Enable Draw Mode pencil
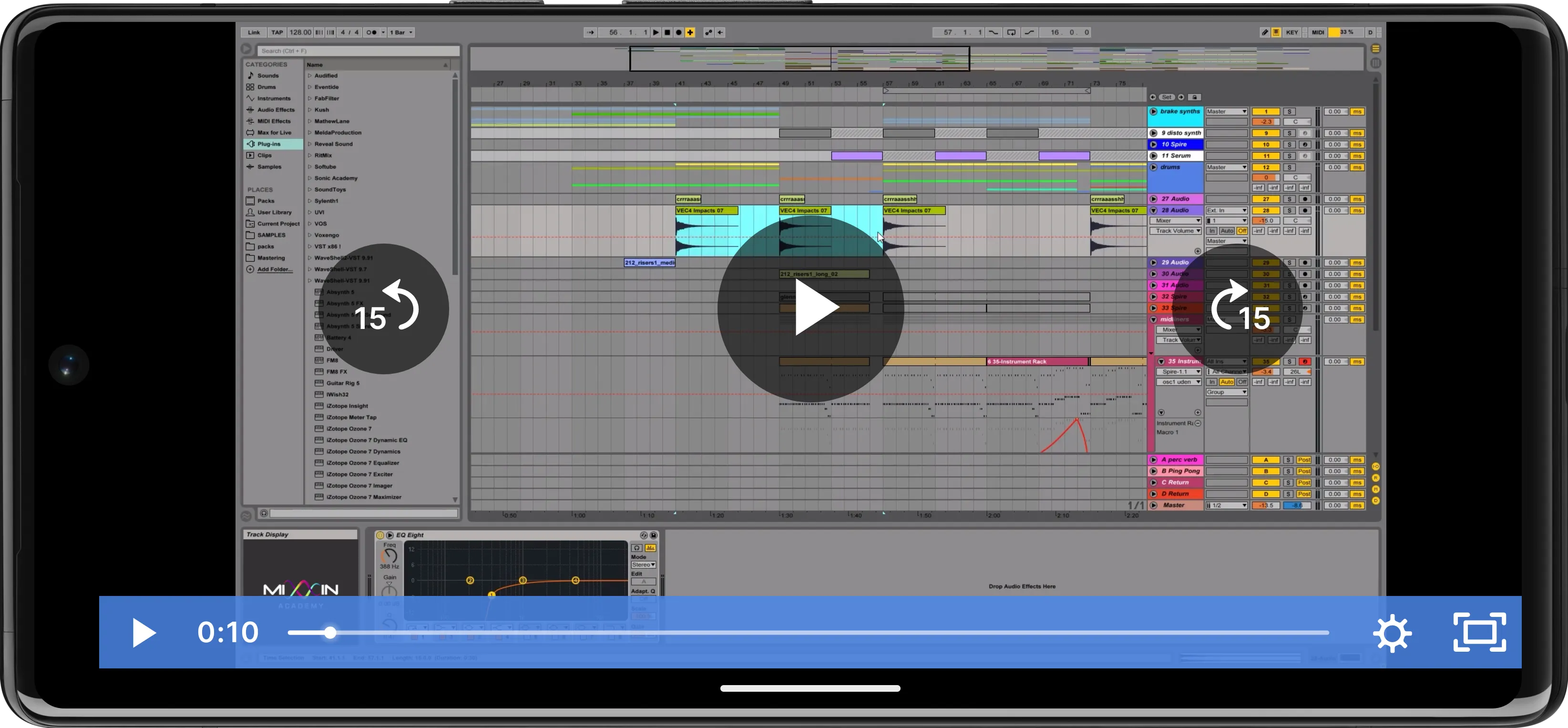 [x=1265, y=32]
